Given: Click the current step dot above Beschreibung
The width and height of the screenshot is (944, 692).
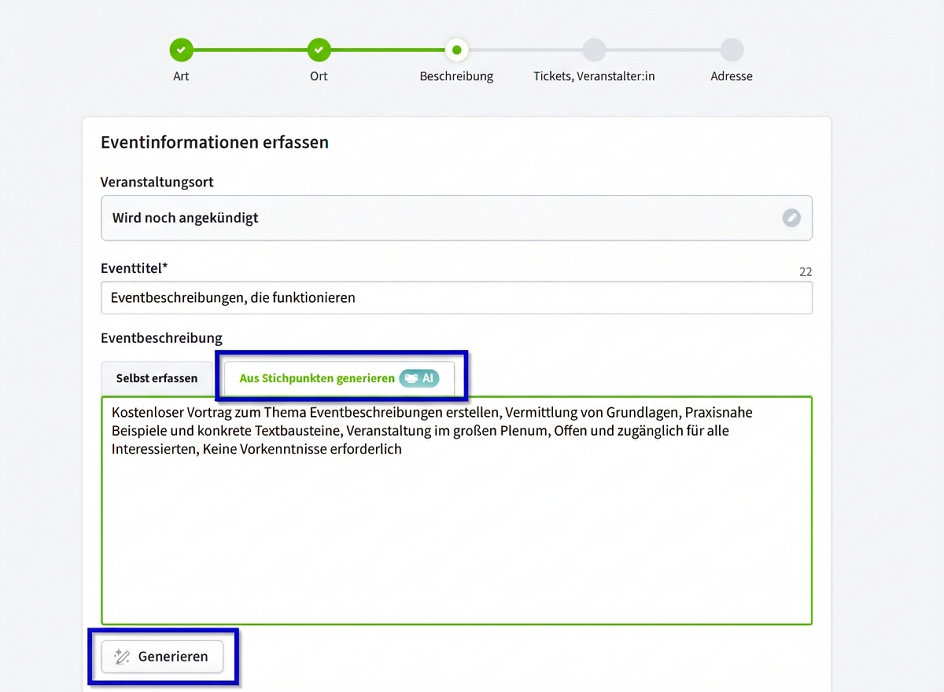Looking at the screenshot, I should pos(457,49).
